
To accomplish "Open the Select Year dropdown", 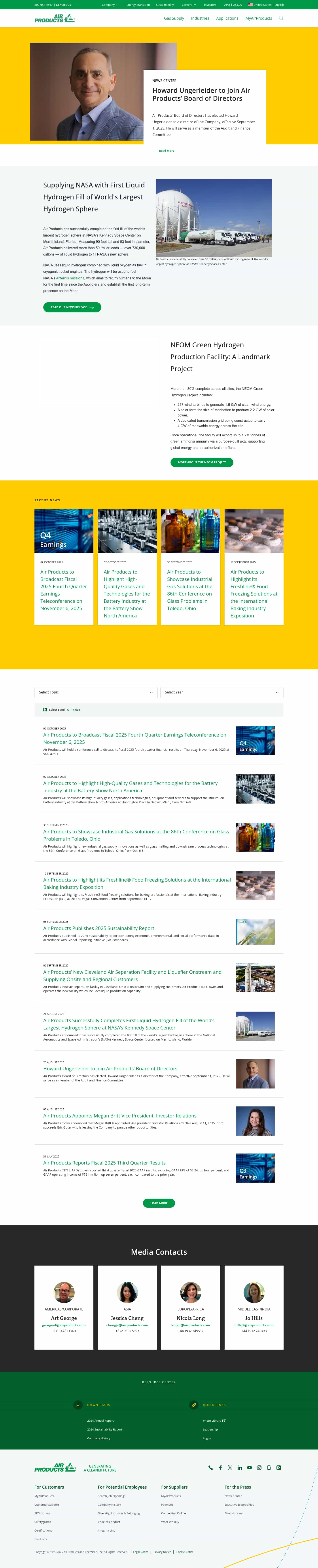I will click(x=221, y=692).
